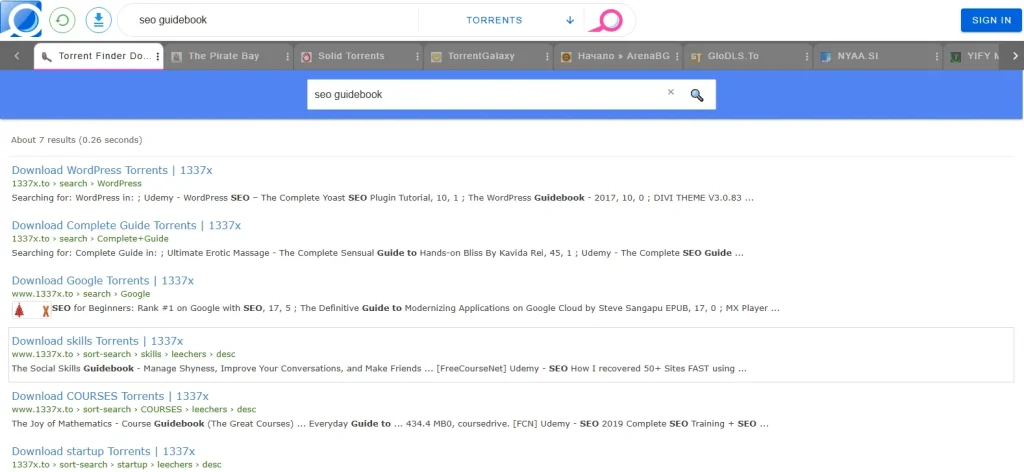The height and width of the screenshot is (472, 1024).
Task: Click the TorrentGalaxy tab favicon
Action: (436, 57)
